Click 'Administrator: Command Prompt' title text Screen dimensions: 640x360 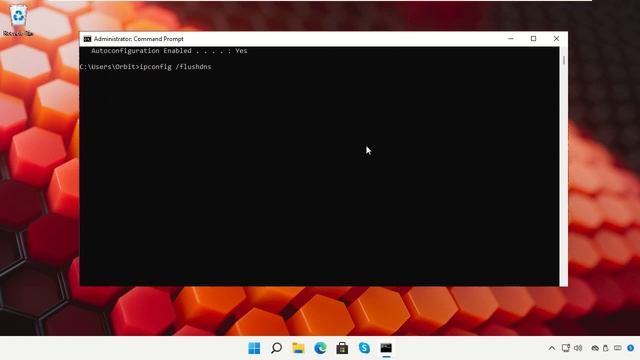click(x=139, y=39)
